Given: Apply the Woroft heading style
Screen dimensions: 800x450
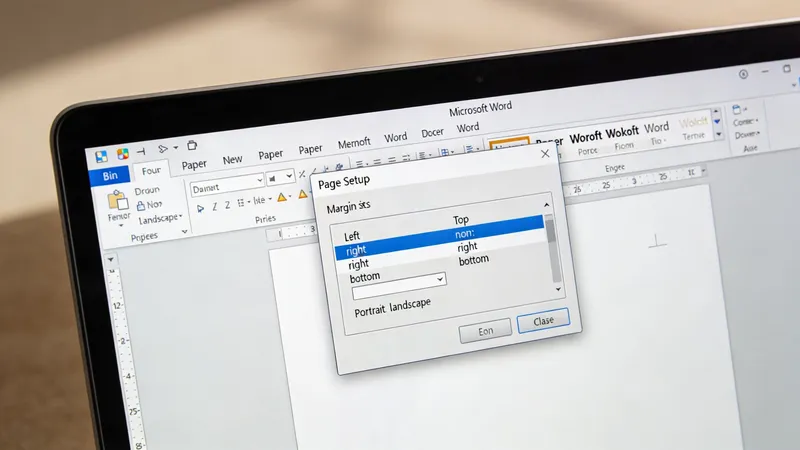Looking at the screenshot, I should (586, 137).
